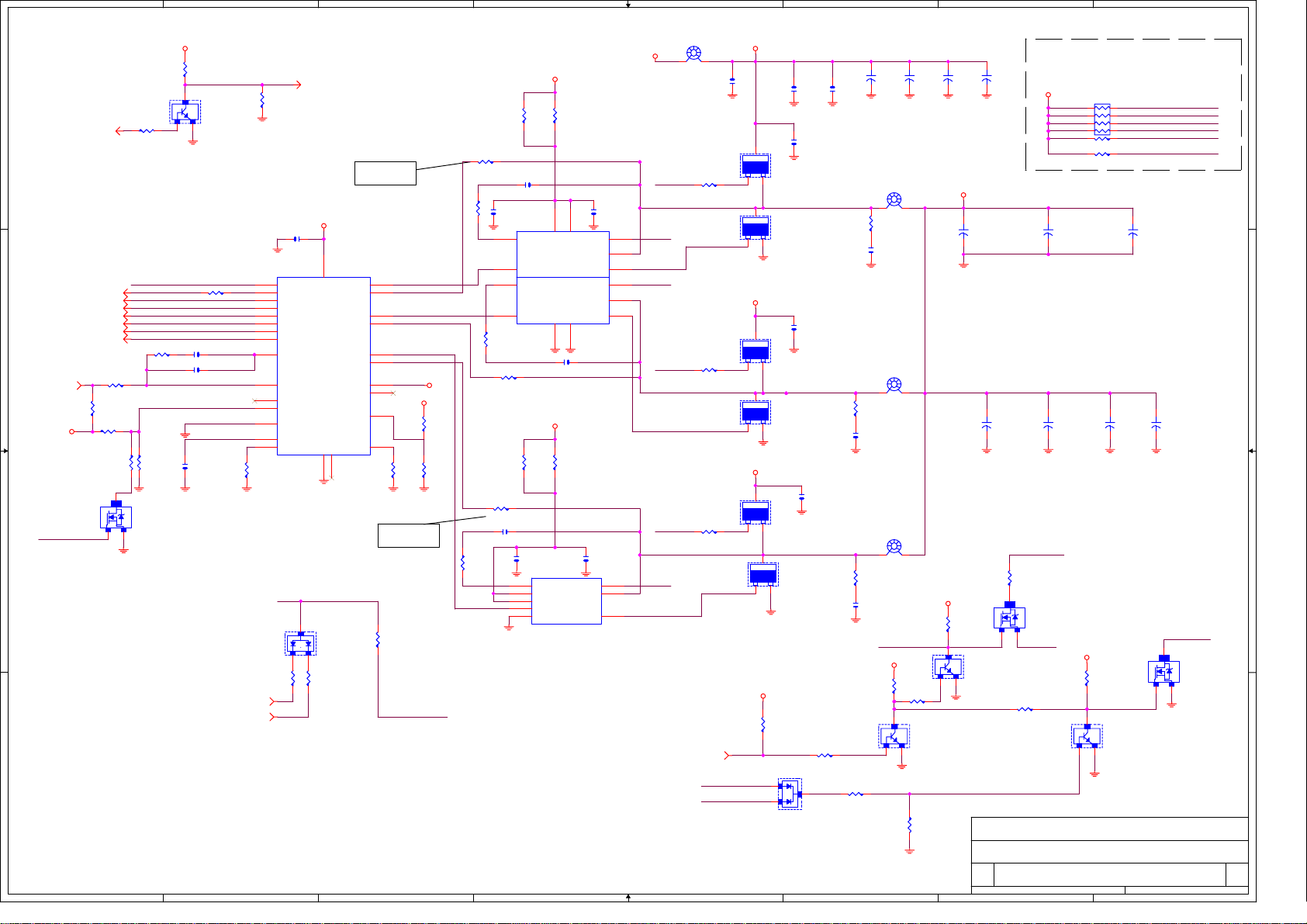Select the open-circle test point right of the central IC
This screenshot has height=924, width=1307.
point(430,385)
